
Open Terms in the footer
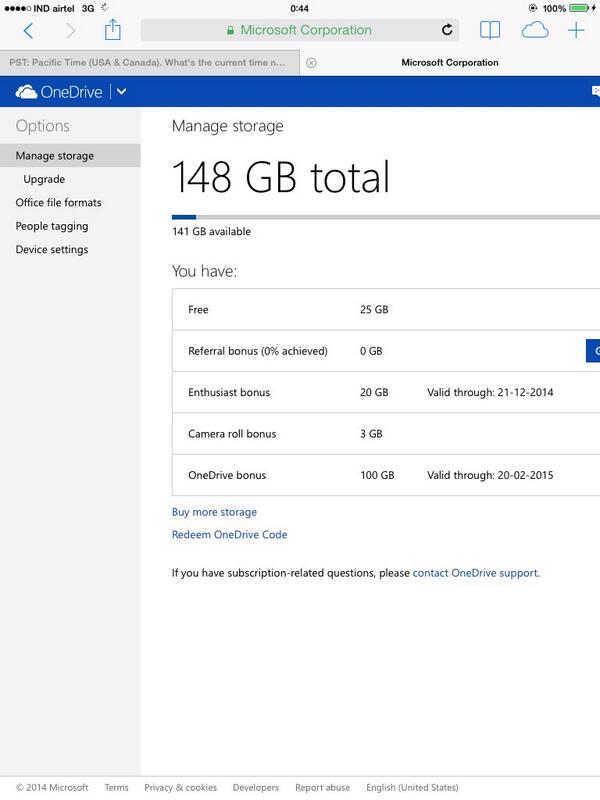(x=116, y=787)
